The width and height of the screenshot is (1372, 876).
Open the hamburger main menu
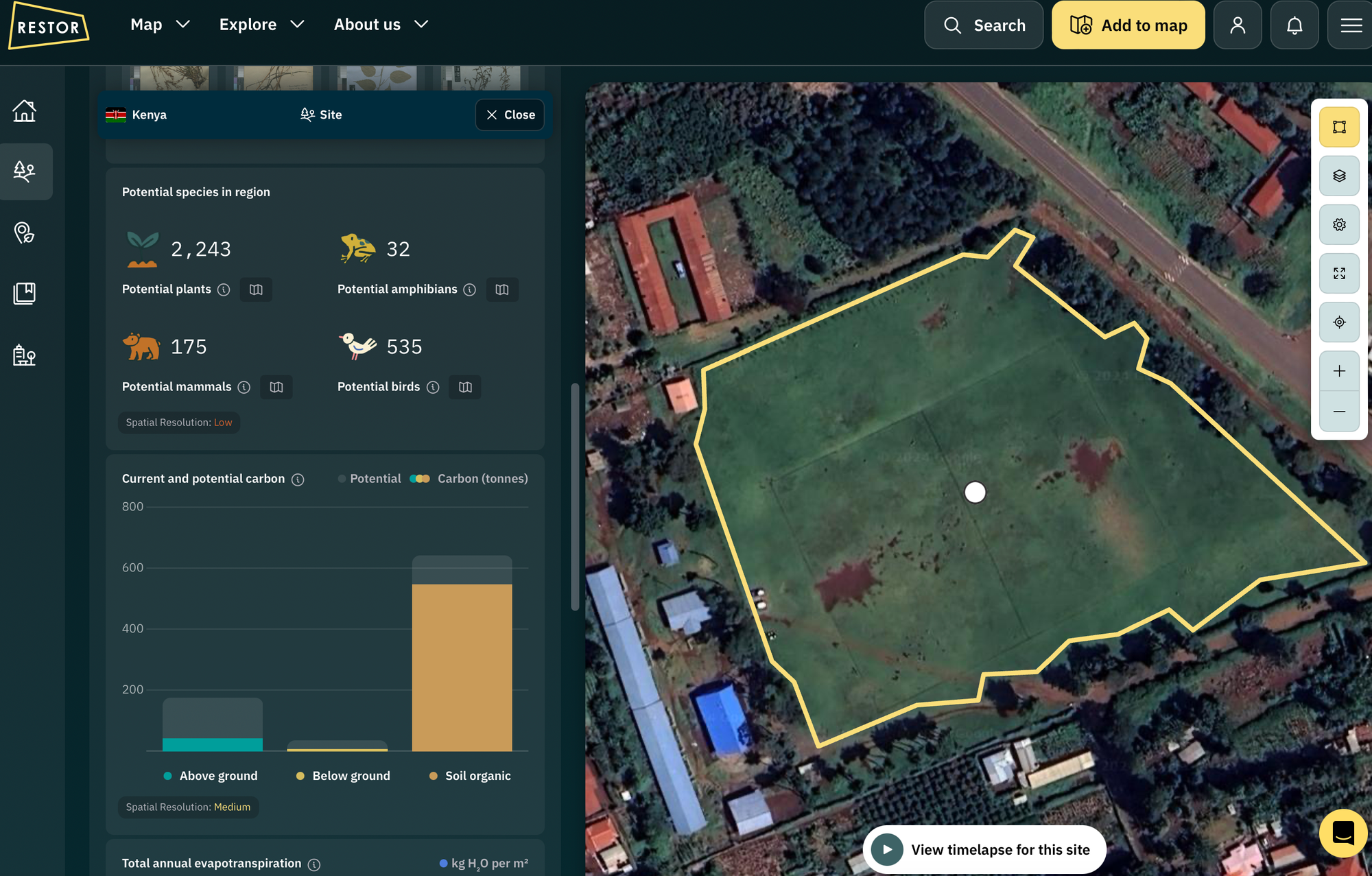[1351, 25]
